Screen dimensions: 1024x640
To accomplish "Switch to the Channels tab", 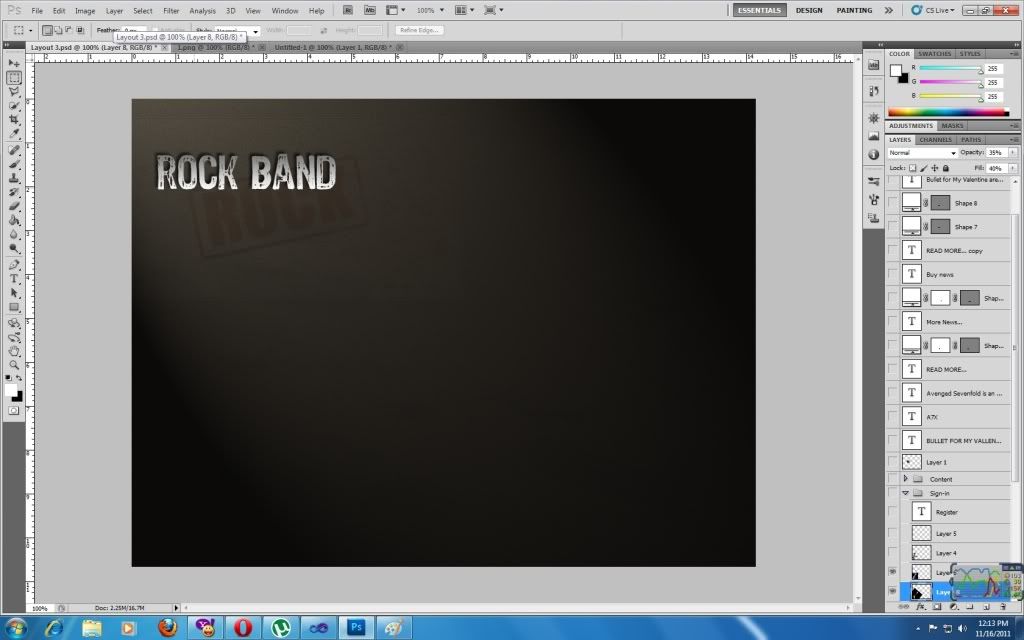I will click(x=935, y=140).
